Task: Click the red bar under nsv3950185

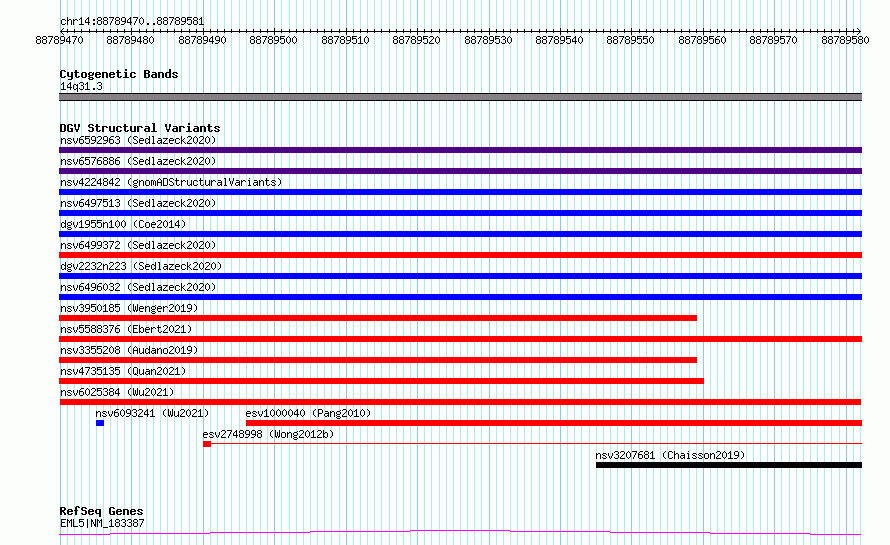Action: [x=378, y=318]
